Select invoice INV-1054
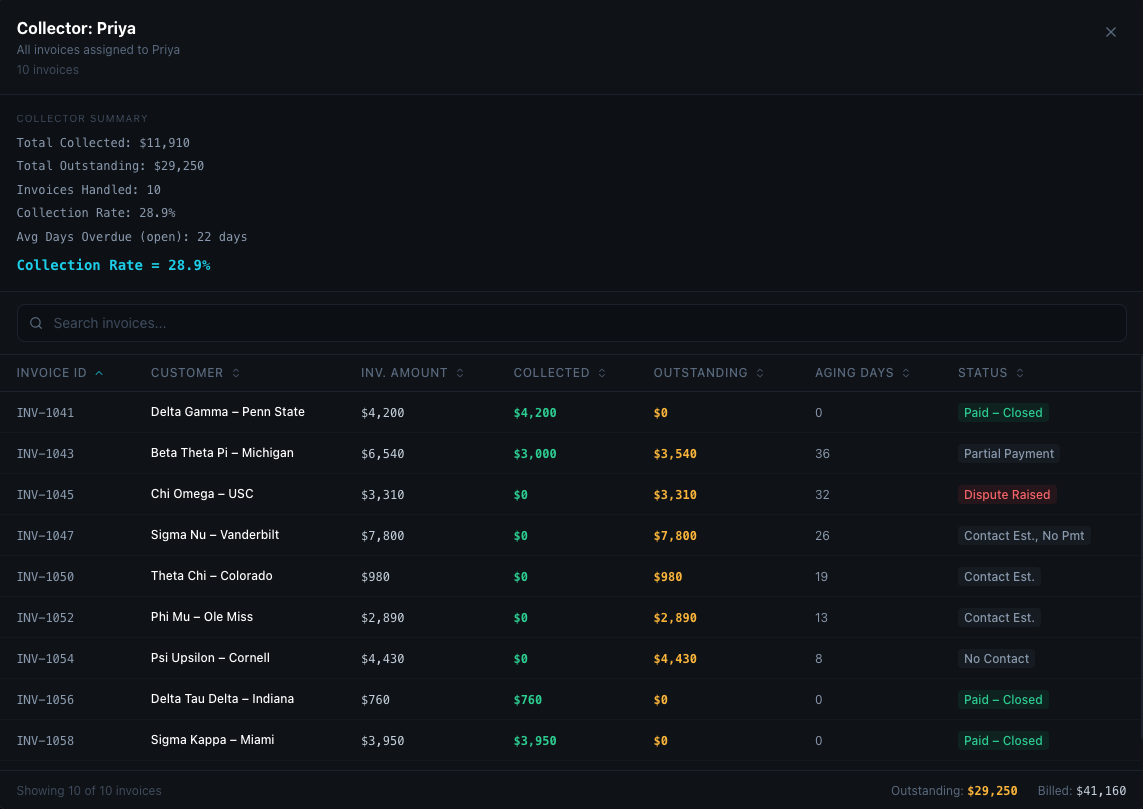 click(x=45, y=658)
